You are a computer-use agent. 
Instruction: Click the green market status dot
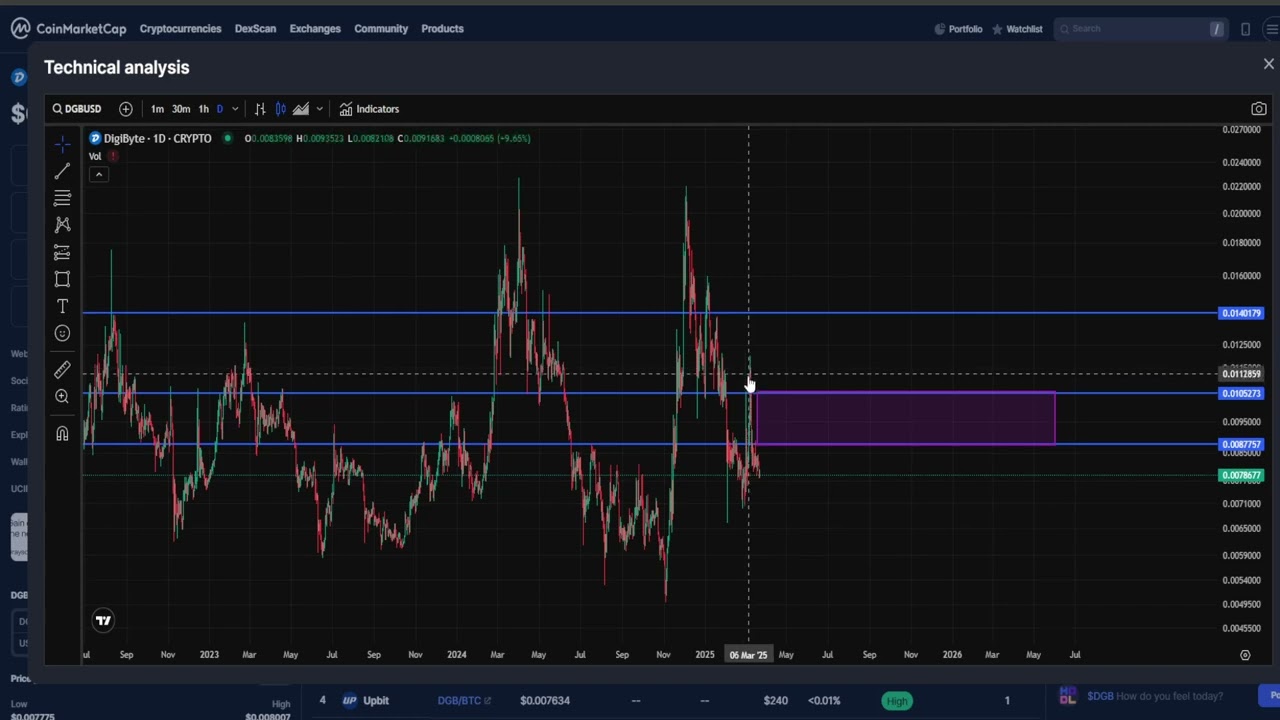coord(228,138)
